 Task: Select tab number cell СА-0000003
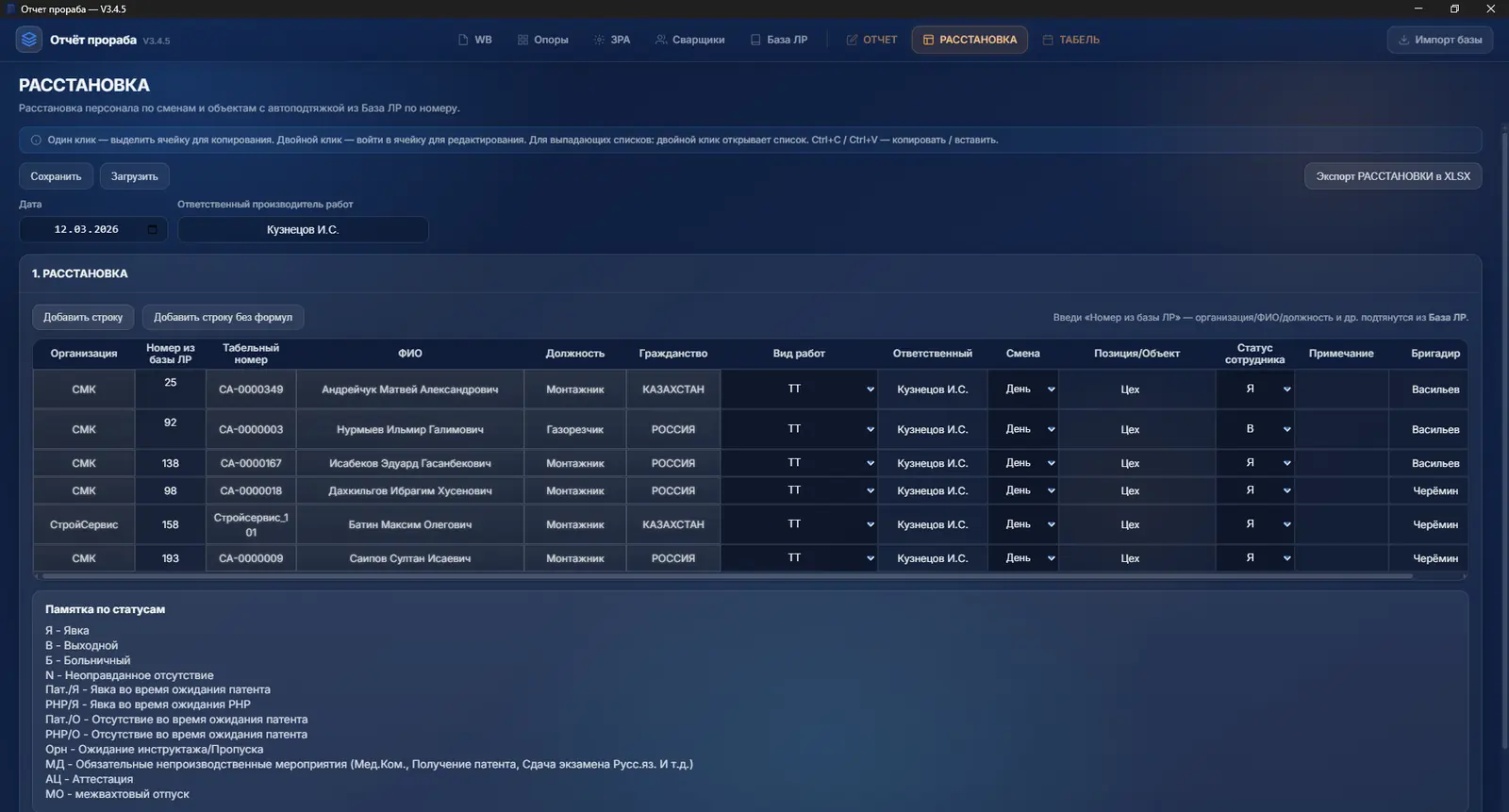pyautogui.click(x=251, y=429)
